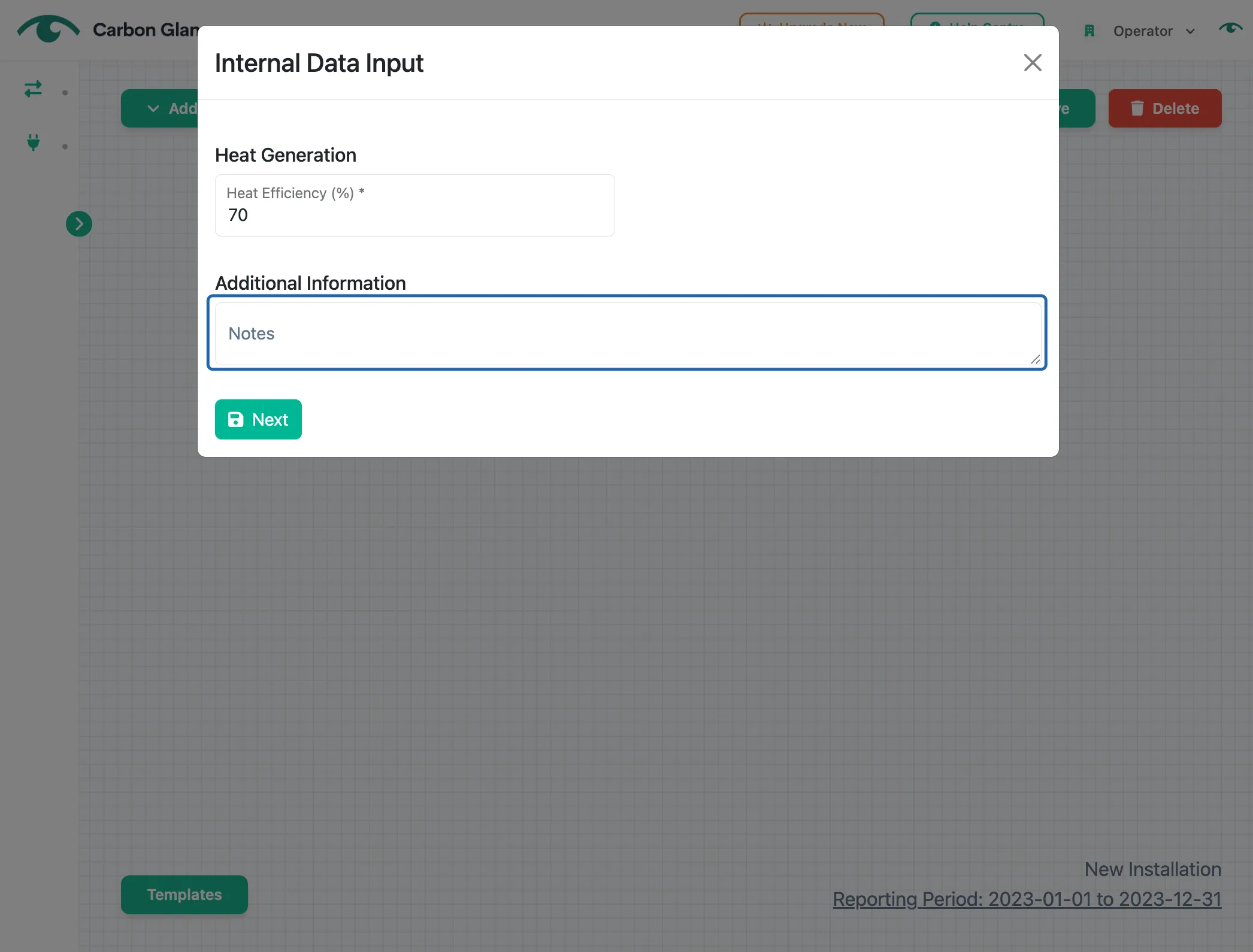Click the resize handle of Notes box

[x=1035, y=359]
